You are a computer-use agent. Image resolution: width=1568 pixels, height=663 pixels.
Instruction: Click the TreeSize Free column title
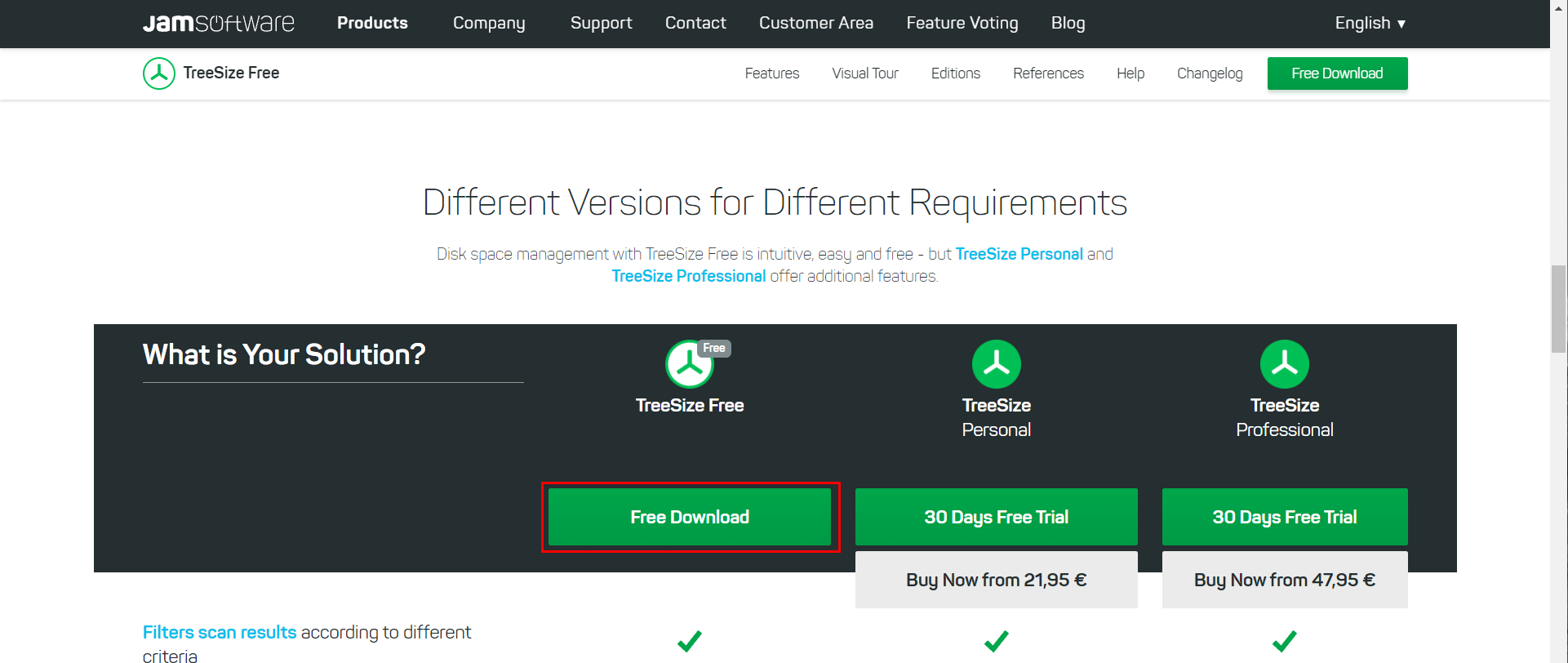(x=690, y=405)
